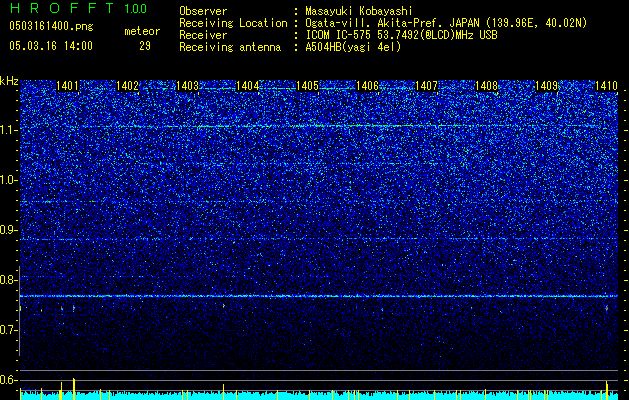Click the Receiving antenna label
Screen dimensions: 629x400
point(230,47)
